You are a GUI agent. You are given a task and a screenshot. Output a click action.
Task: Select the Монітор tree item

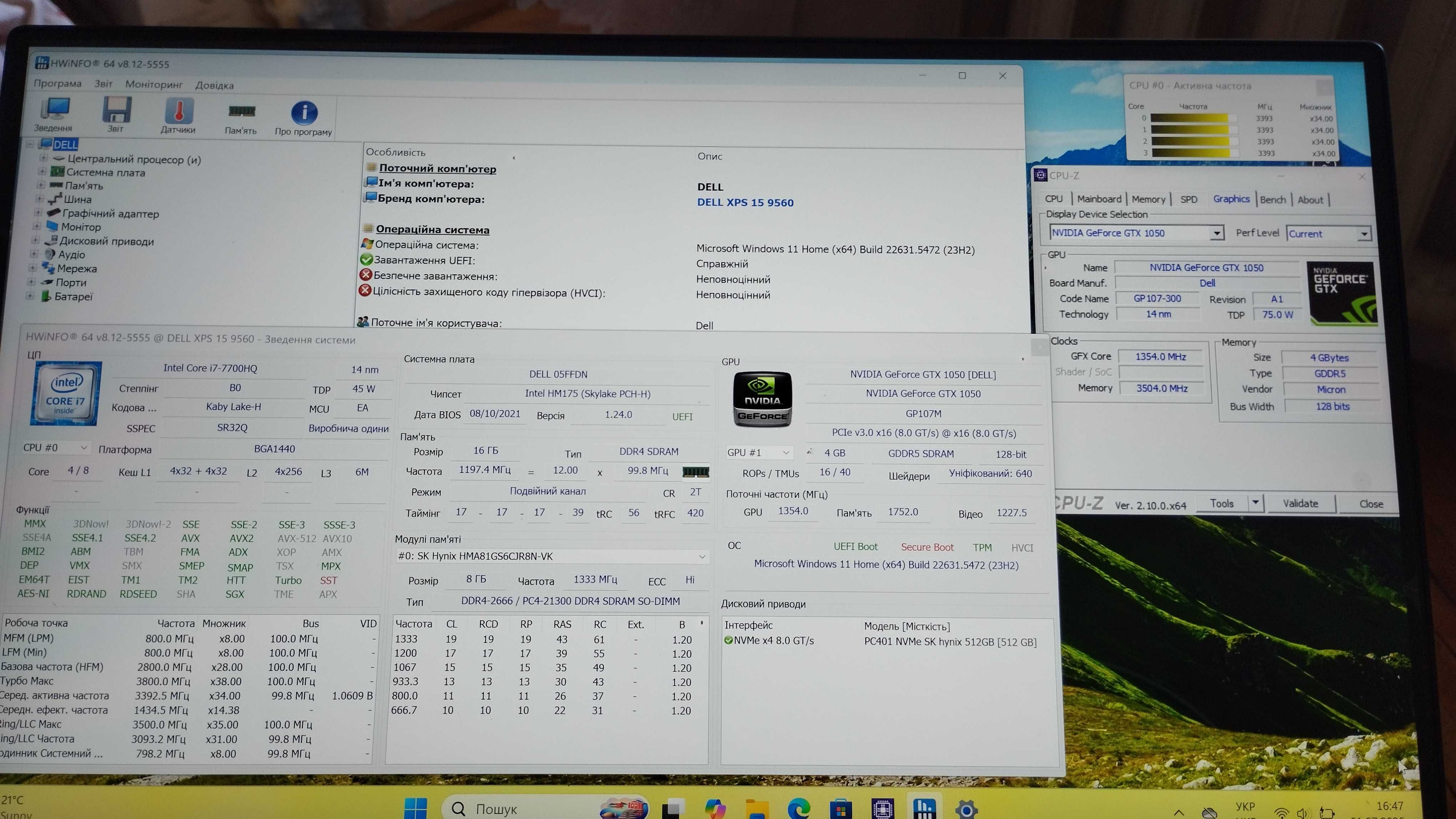point(81,227)
